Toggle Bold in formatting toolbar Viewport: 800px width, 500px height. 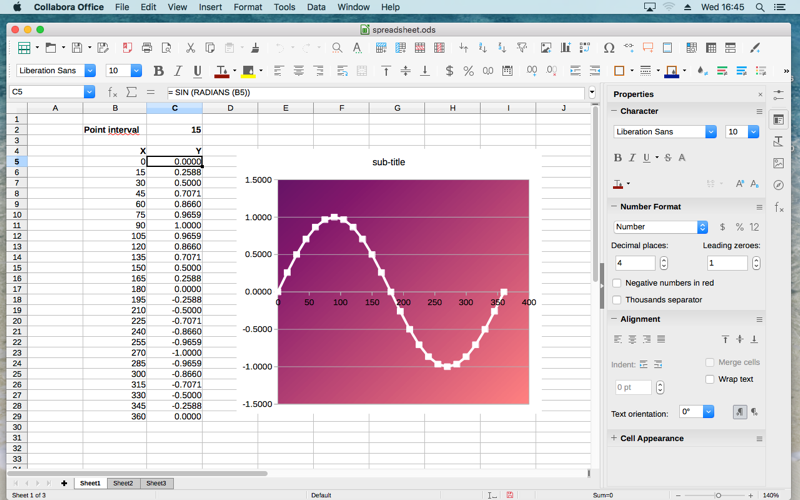159,71
